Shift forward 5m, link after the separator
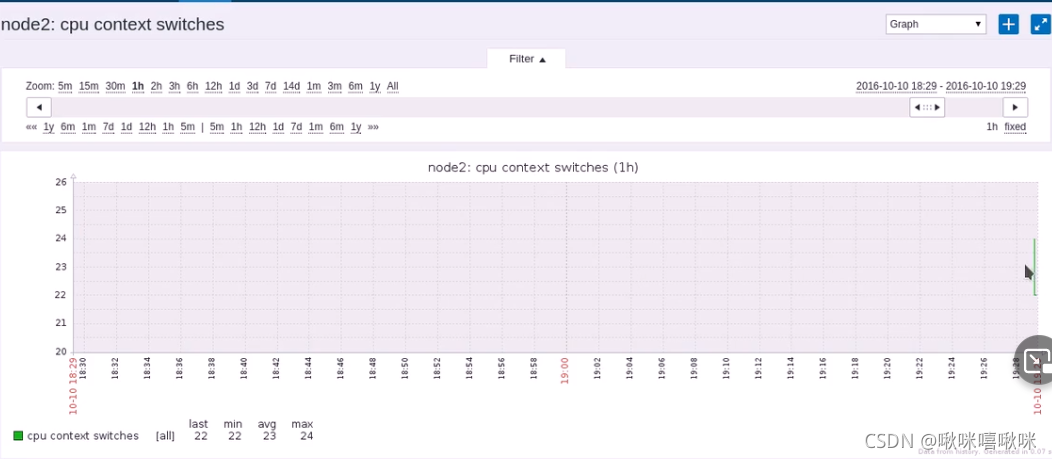This screenshot has height=459, width=1052. coord(217,127)
